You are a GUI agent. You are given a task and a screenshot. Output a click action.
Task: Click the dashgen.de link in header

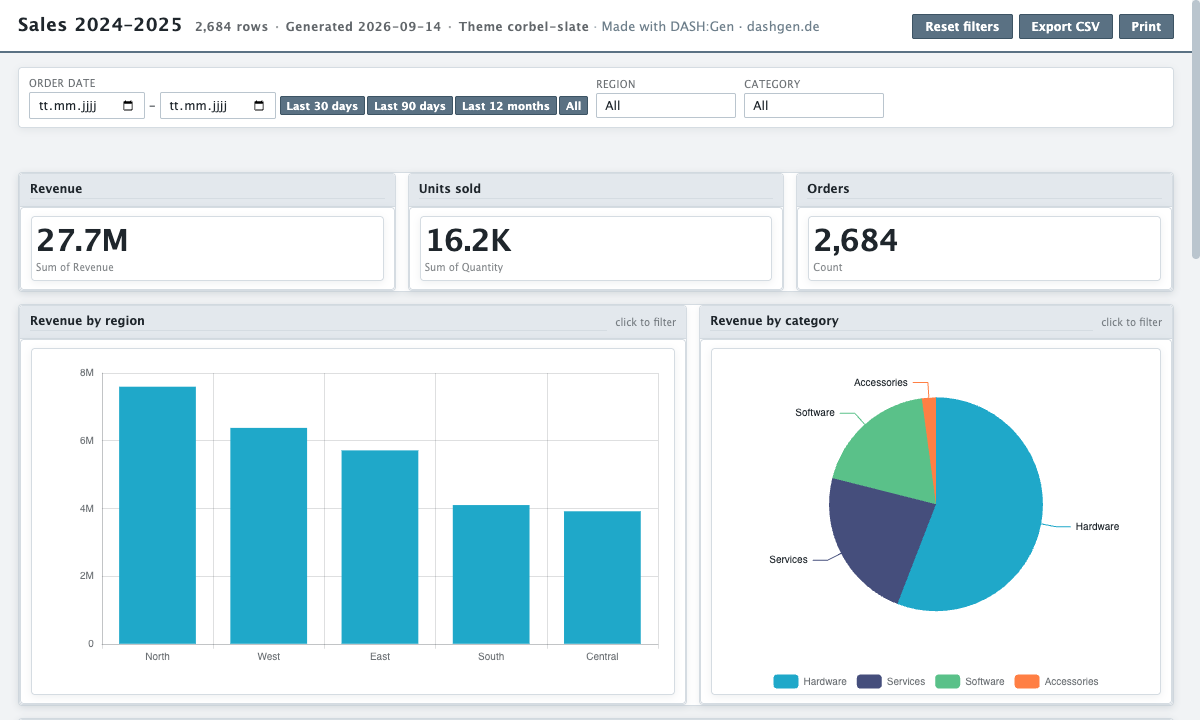coord(783,27)
